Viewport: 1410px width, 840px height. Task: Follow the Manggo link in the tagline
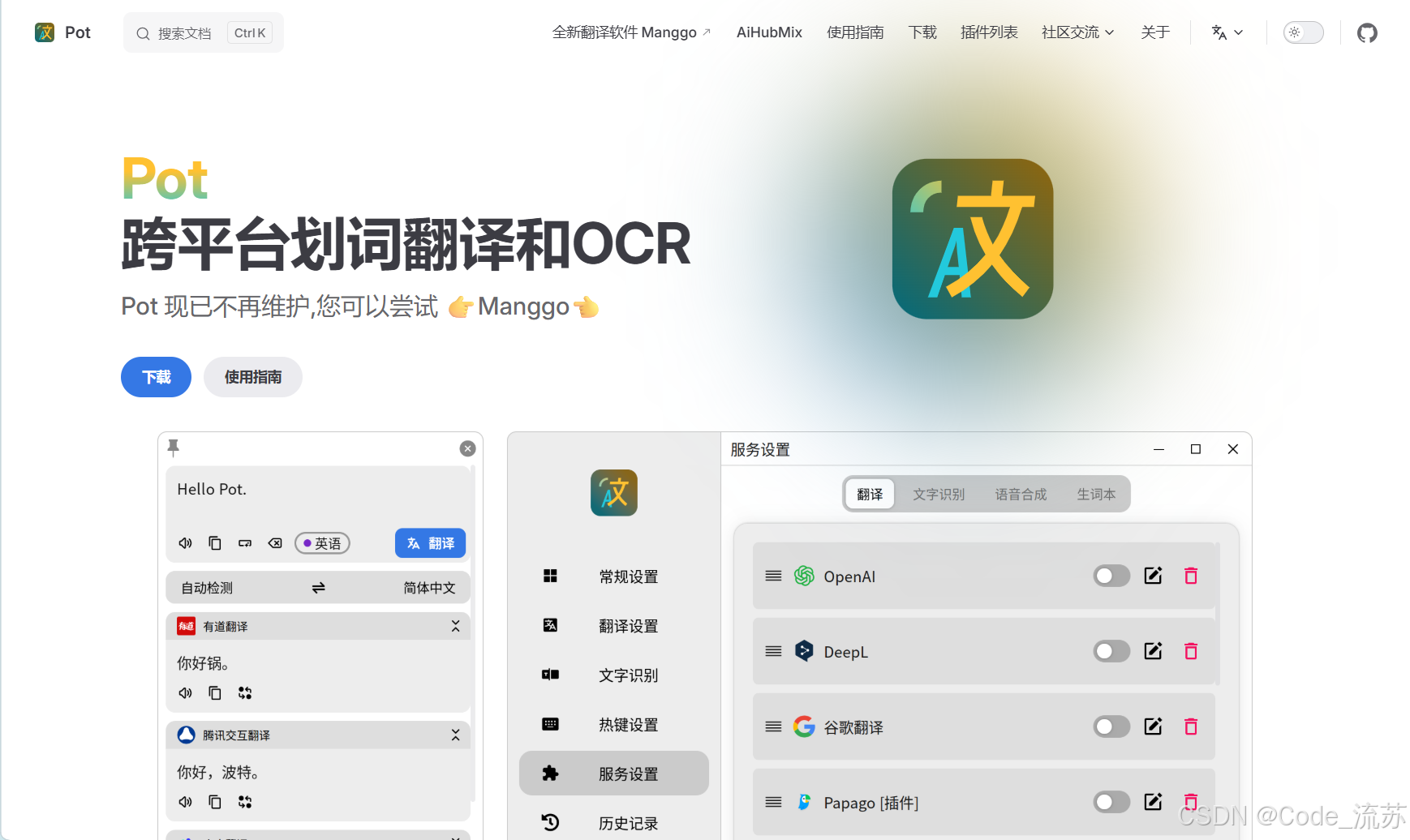[523, 306]
